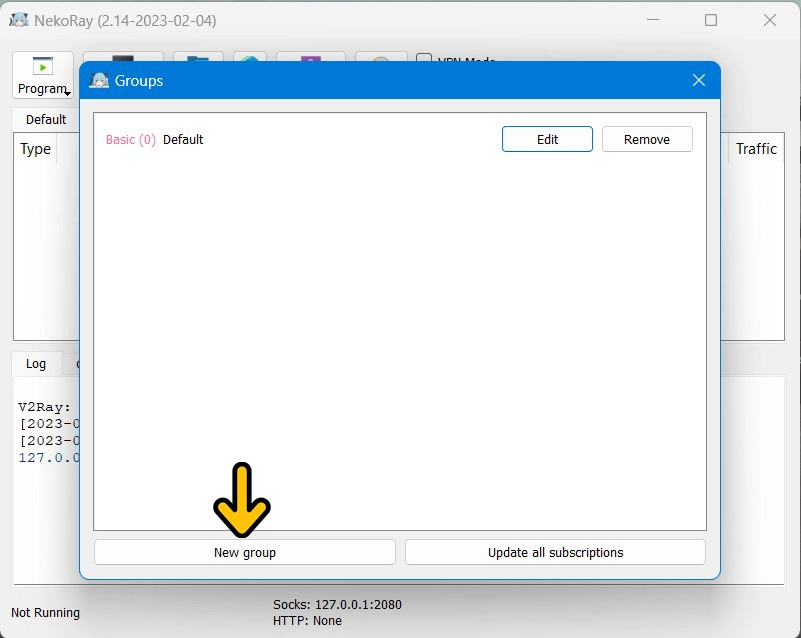This screenshot has width=801, height=638.
Task: Launch the program using the green play icon
Action: click(41, 68)
